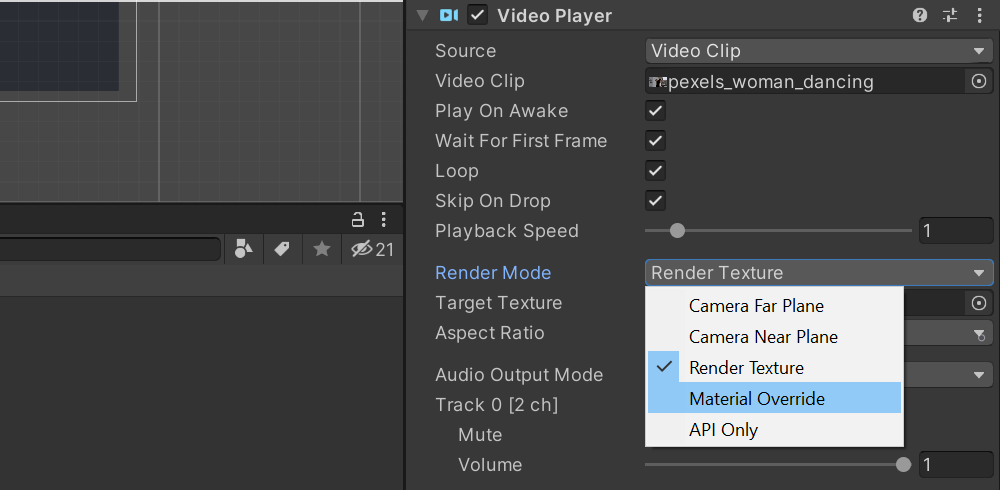Image resolution: width=1000 pixels, height=490 pixels.
Task: Toggle the panel lock icon
Action: (x=357, y=219)
